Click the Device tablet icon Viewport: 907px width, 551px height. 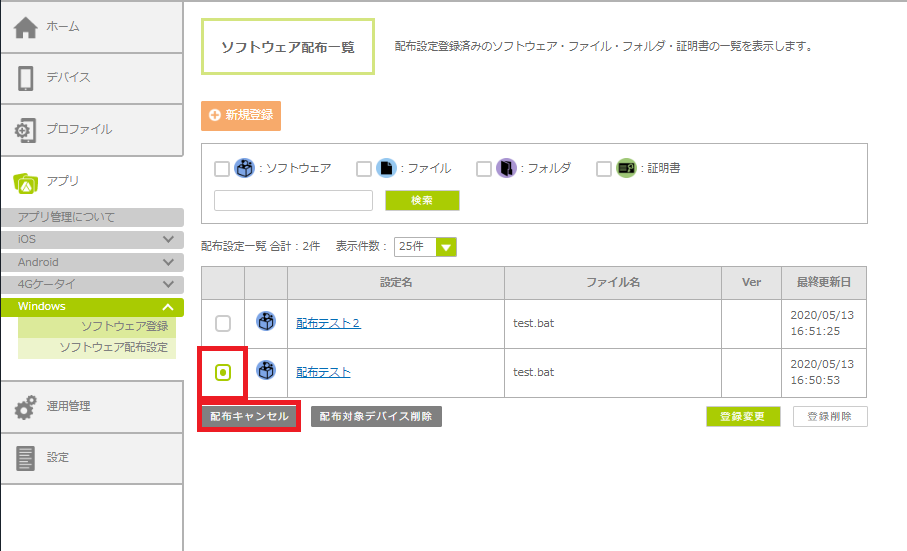(x=26, y=78)
